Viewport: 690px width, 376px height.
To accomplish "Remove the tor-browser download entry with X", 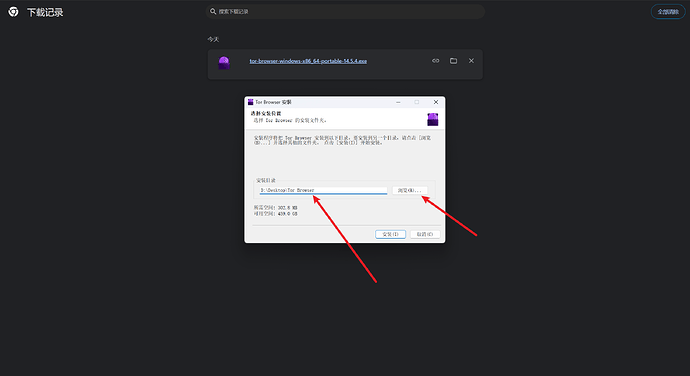I will [471, 61].
